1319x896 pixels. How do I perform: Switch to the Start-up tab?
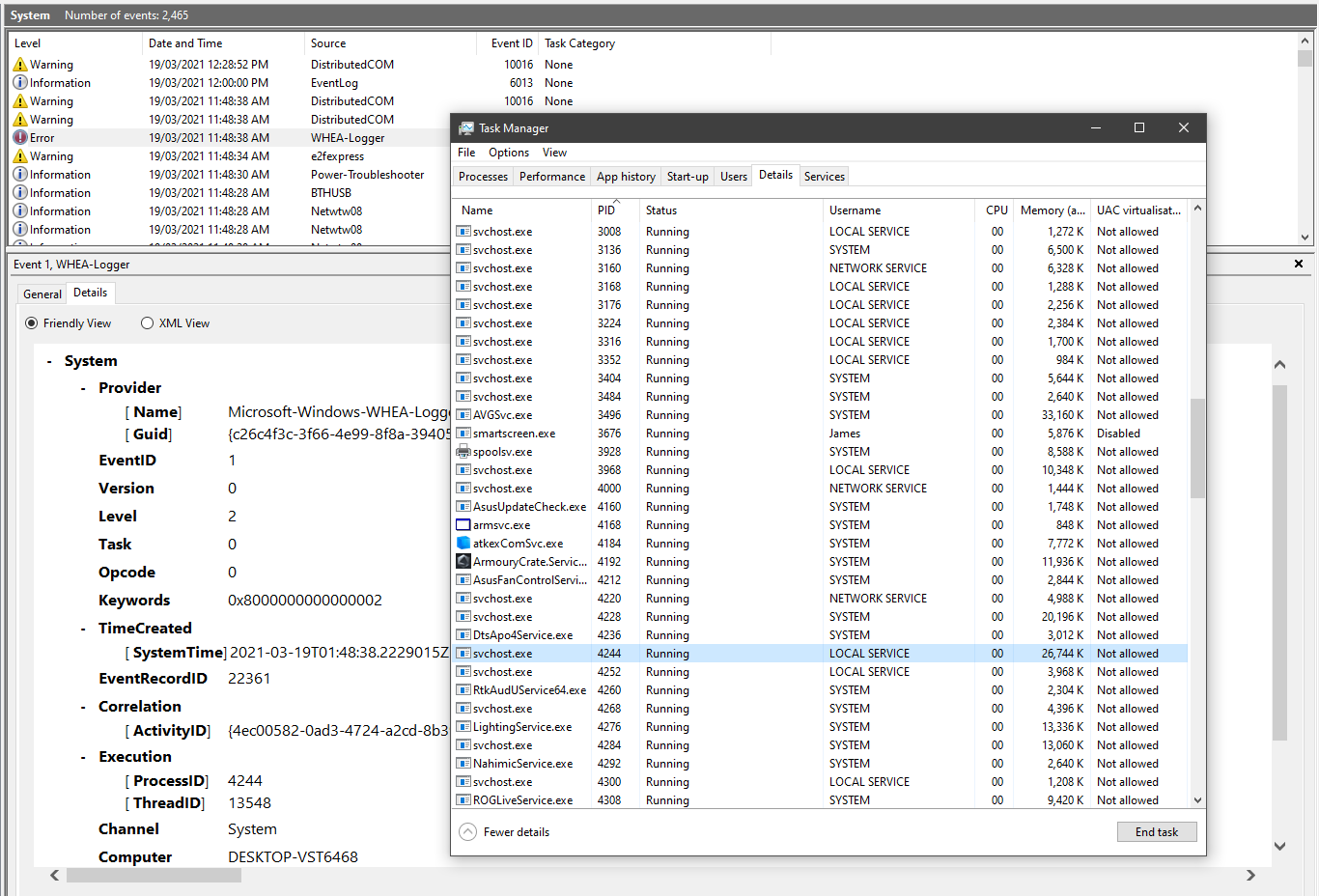[688, 177]
